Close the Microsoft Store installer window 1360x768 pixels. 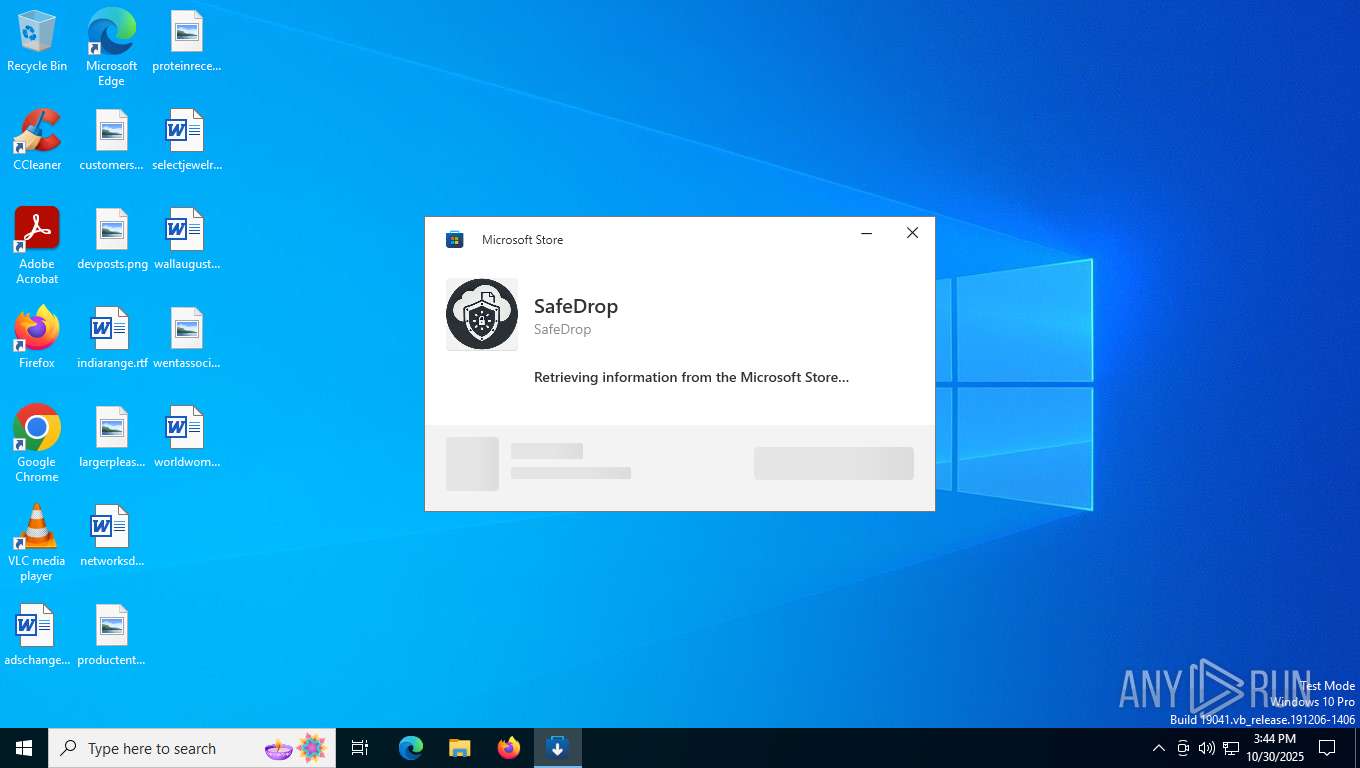pos(912,233)
